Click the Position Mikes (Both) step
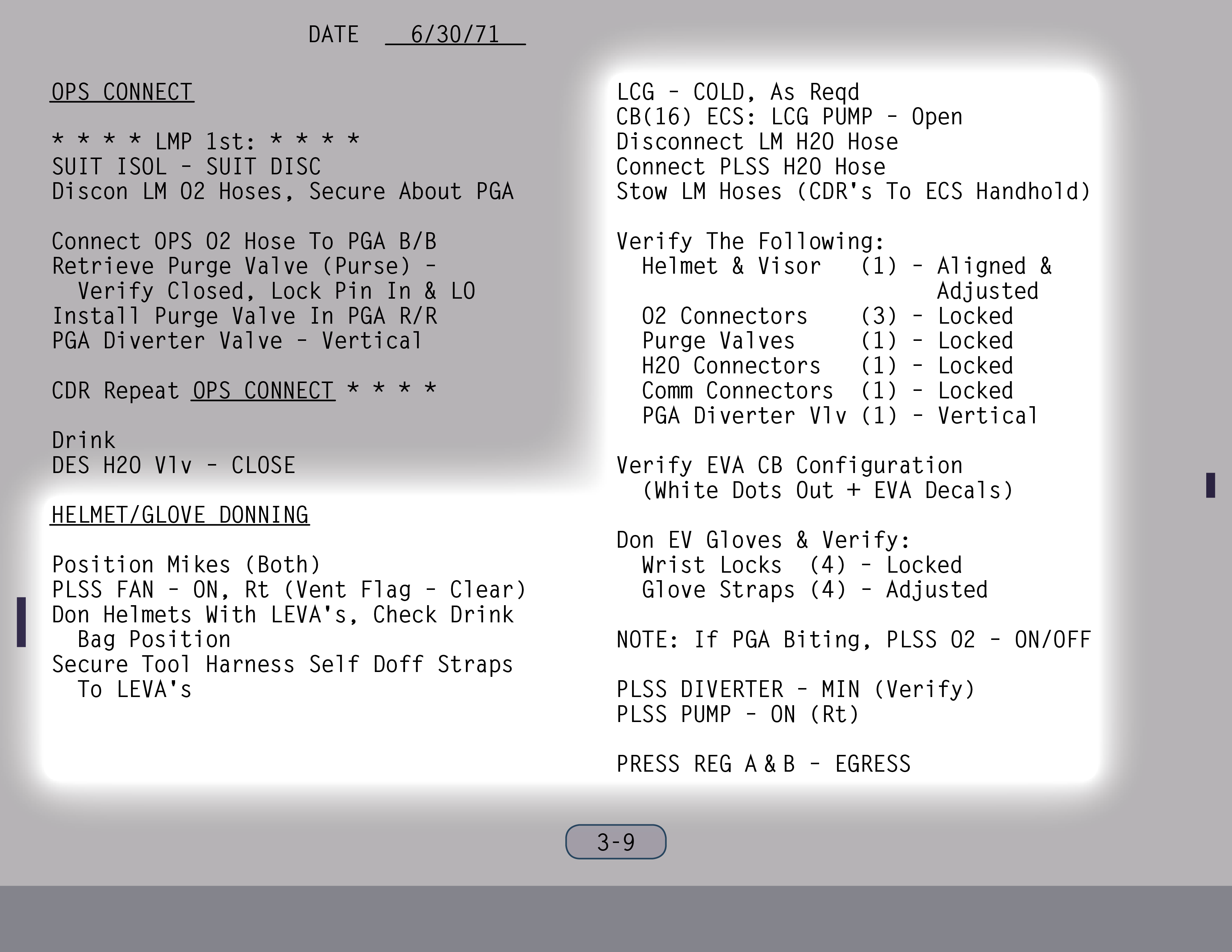 [x=186, y=564]
